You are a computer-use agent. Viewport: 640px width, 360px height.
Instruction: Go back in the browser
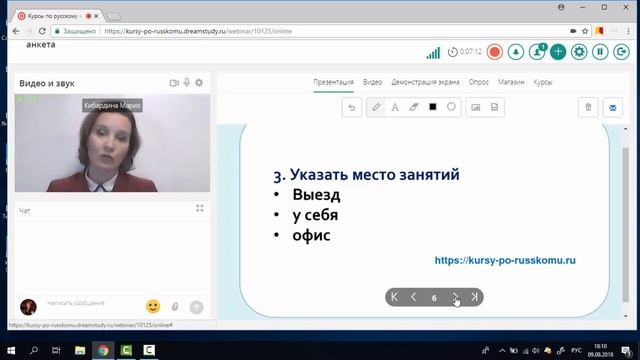16,31
